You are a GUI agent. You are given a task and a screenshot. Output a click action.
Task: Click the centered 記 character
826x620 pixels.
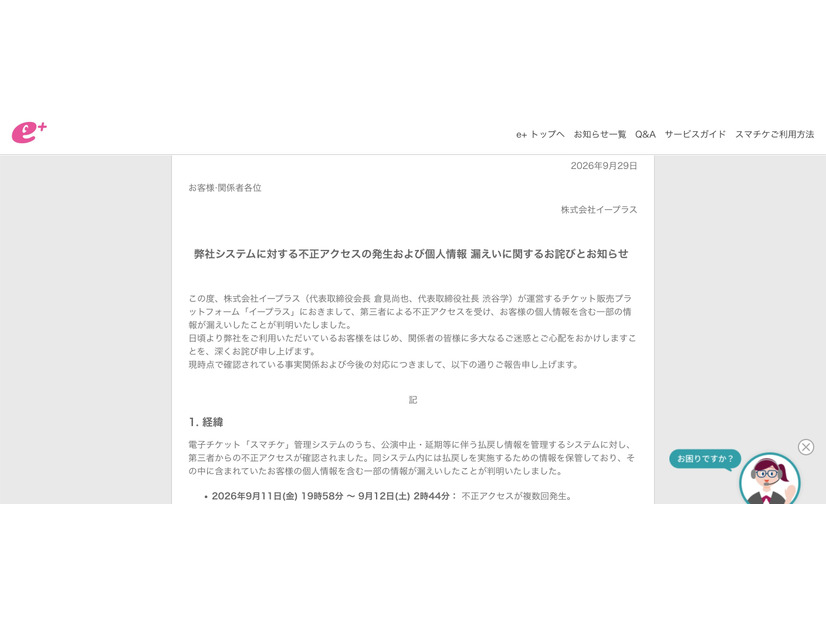(413, 400)
